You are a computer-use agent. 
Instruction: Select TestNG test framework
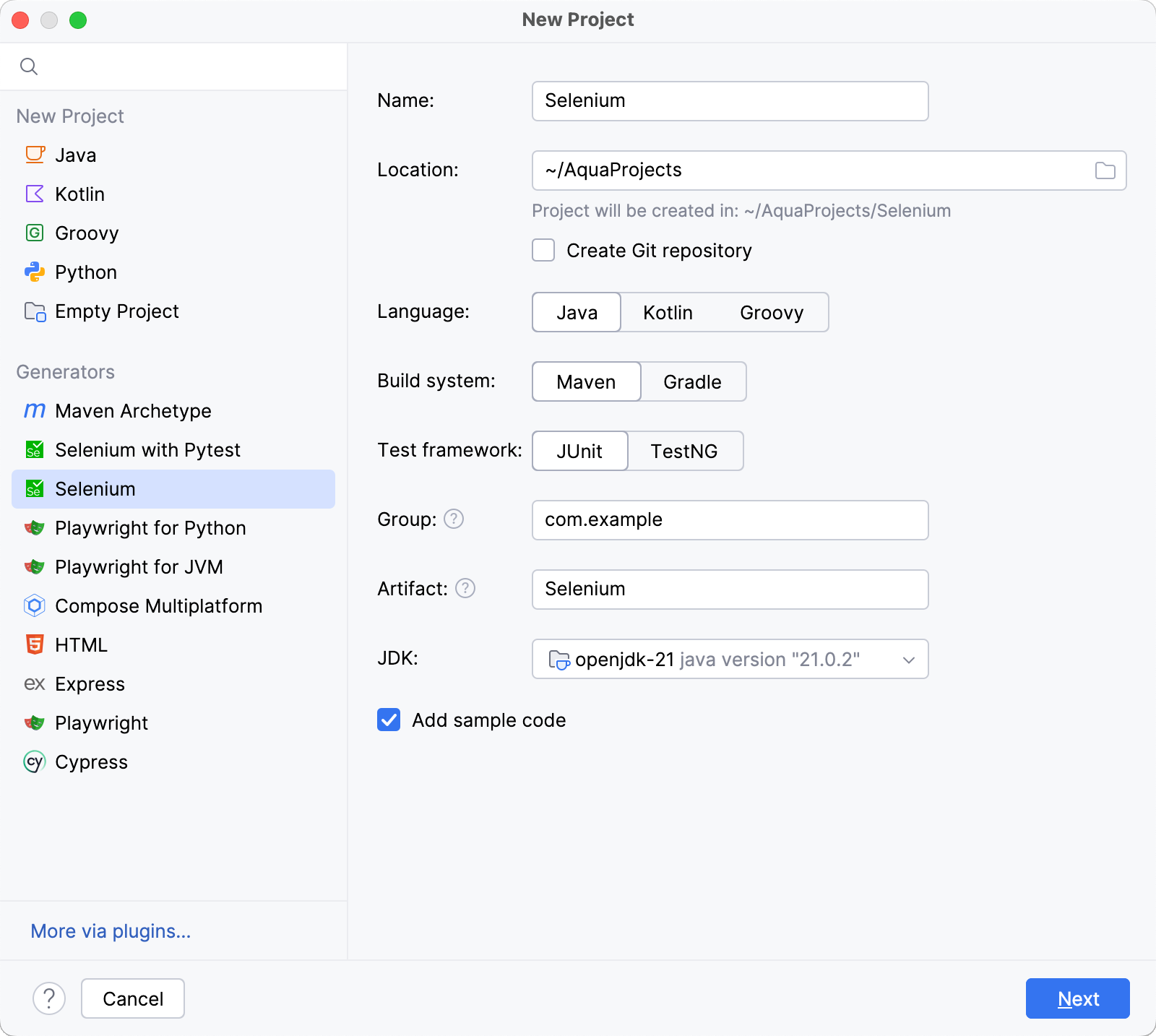click(x=684, y=451)
